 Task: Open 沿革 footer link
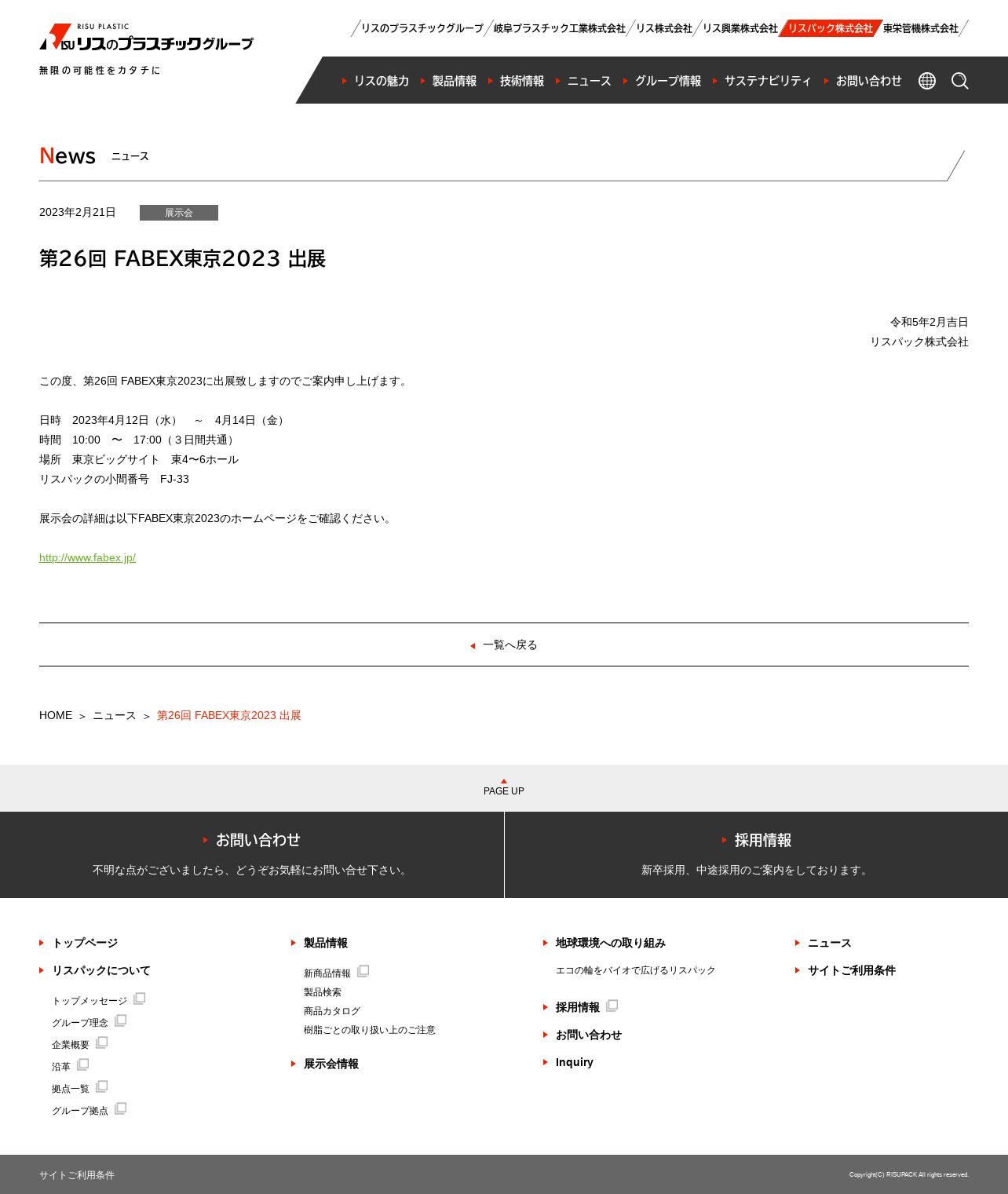tap(61, 1067)
